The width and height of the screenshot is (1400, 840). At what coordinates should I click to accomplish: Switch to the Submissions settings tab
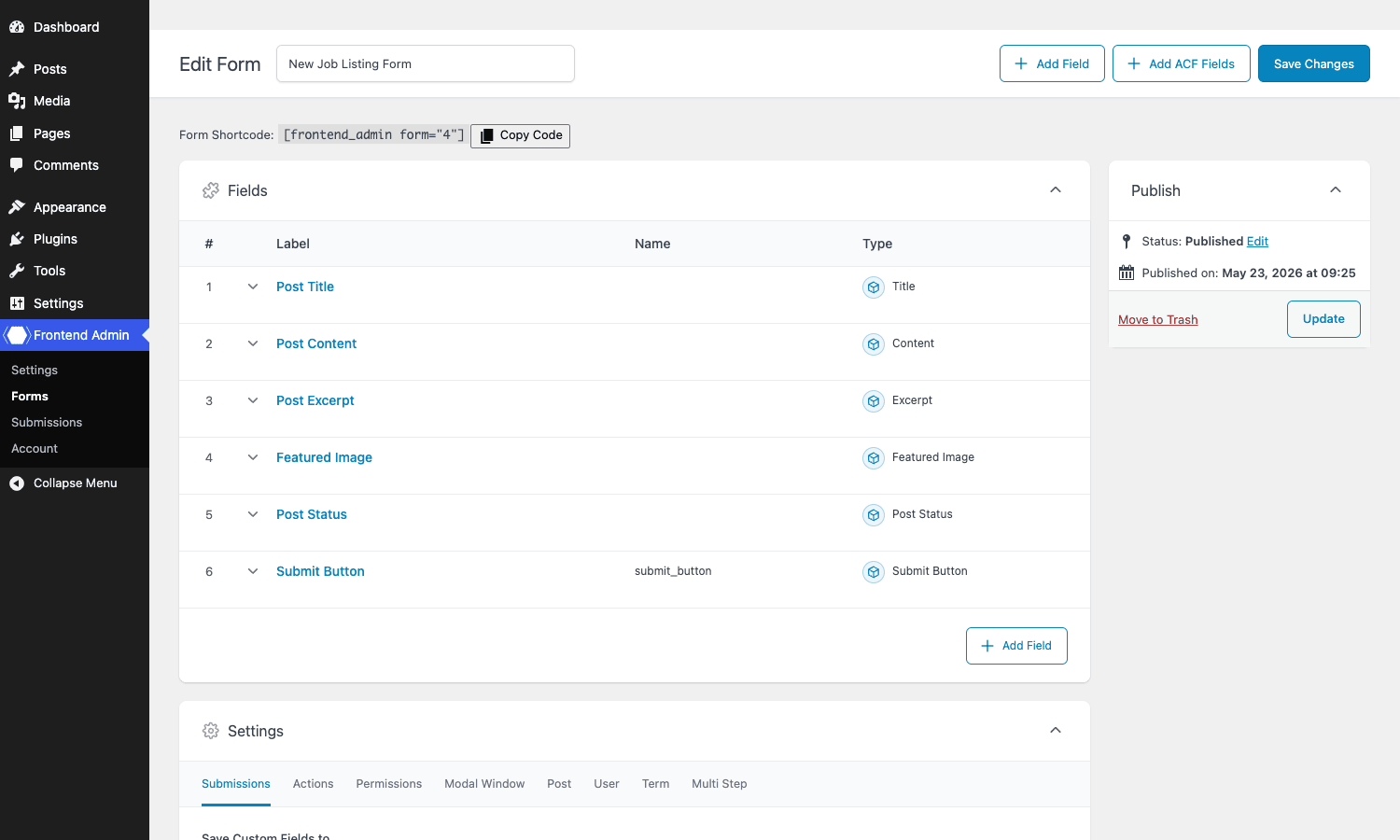pyautogui.click(x=236, y=784)
